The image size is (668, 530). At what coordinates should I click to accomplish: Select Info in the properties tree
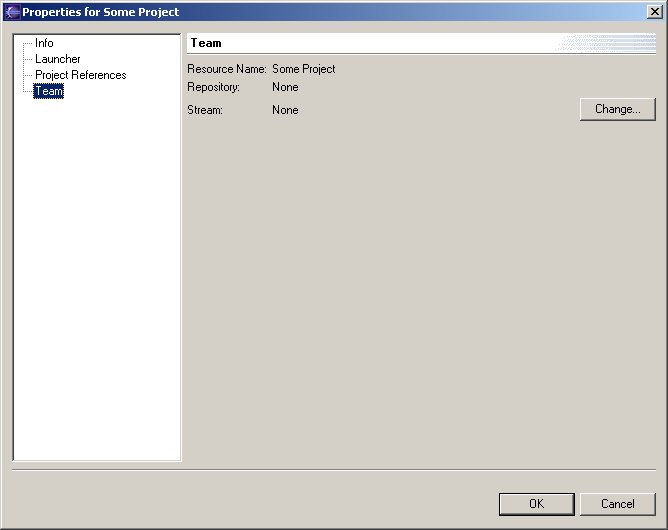coord(44,43)
